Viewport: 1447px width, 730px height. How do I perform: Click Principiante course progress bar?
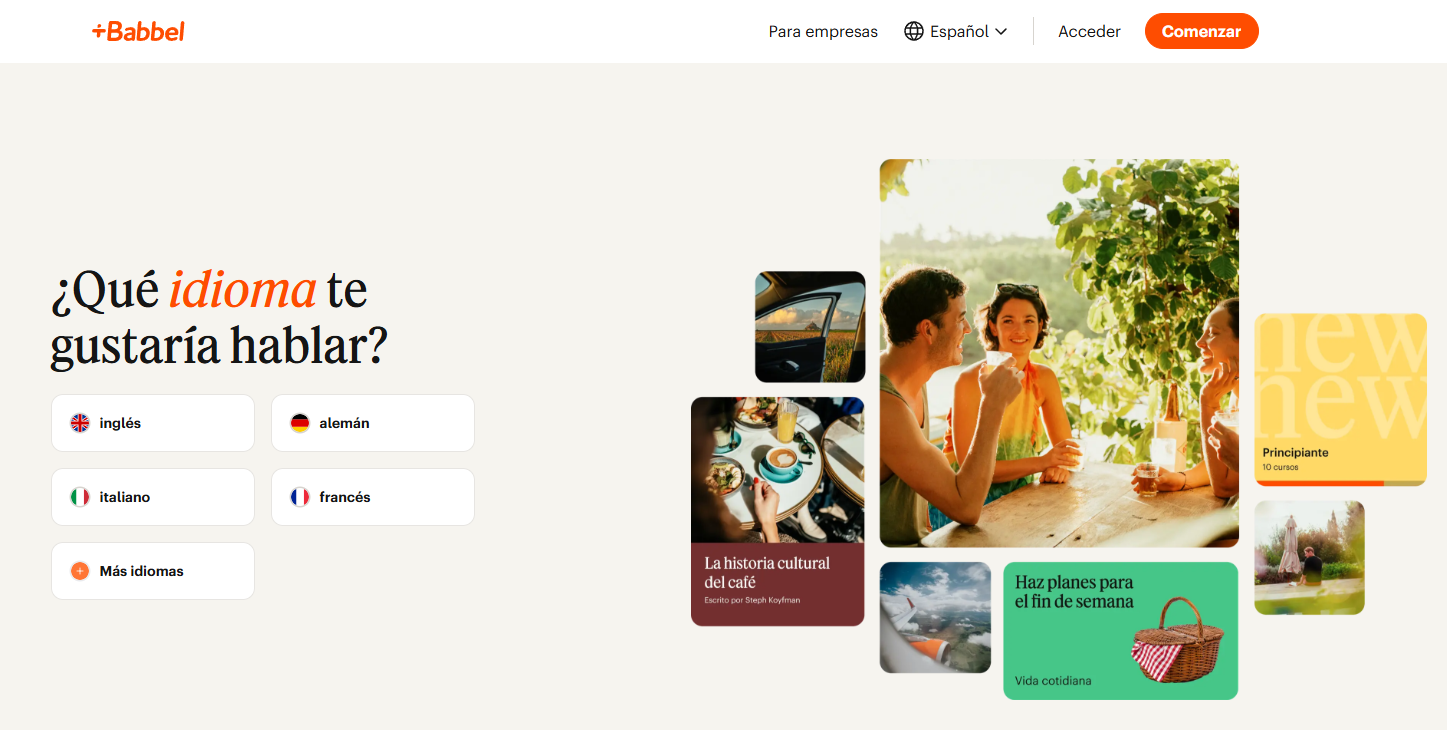(x=1340, y=483)
